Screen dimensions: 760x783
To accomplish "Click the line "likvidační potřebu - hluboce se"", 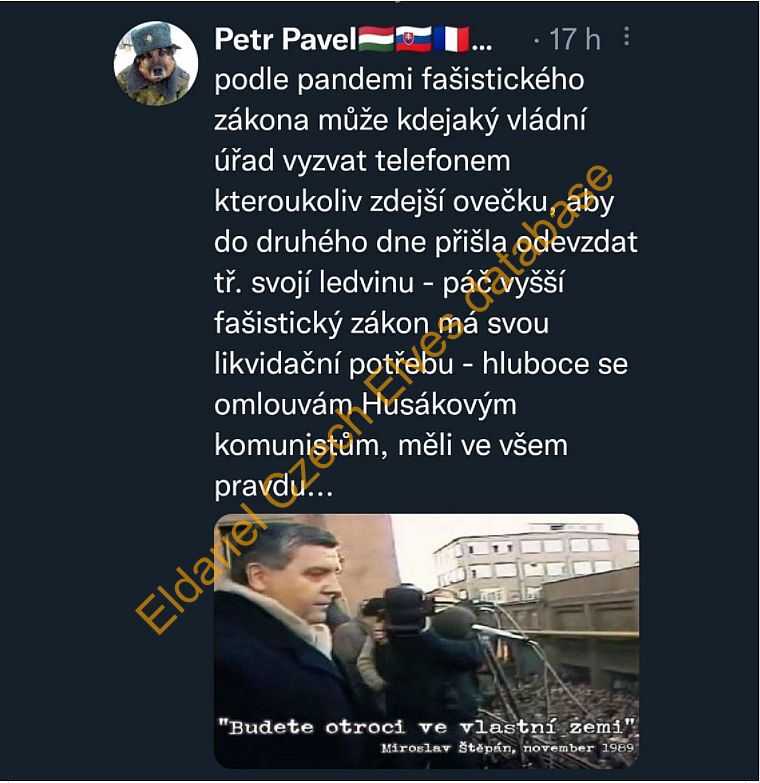I will point(421,364).
